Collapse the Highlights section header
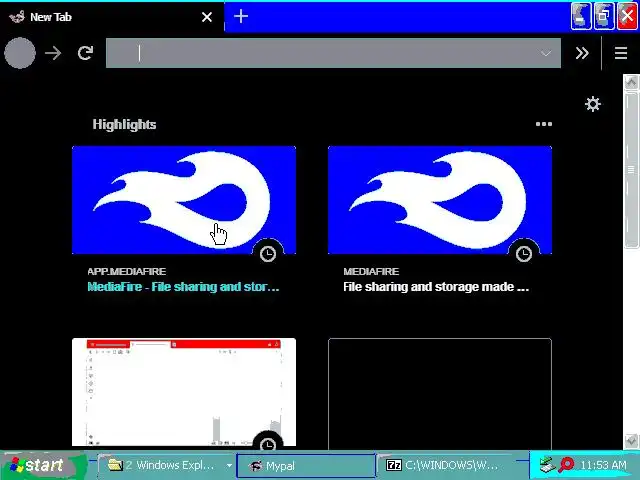The height and width of the screenshot is (480, 640). pyautogui.click(x=124, y=124)
